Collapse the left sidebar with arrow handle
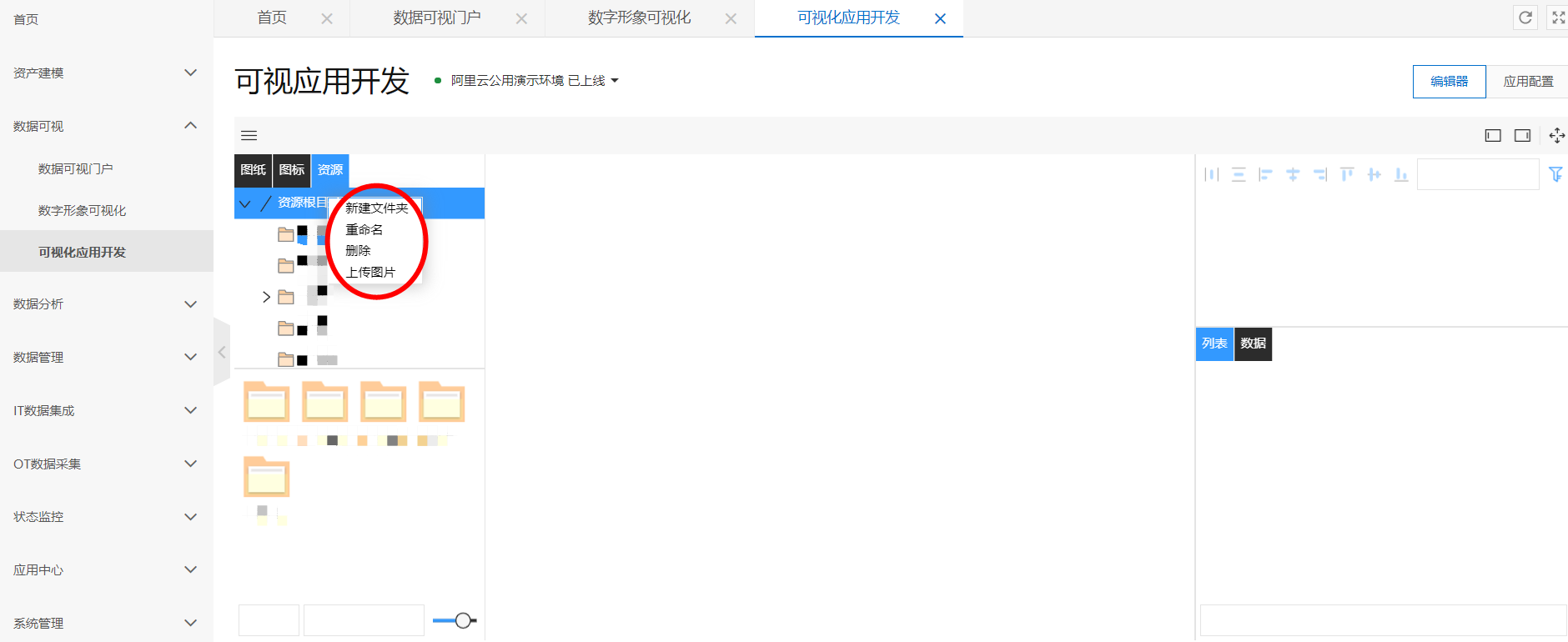This screenshot has width=1568, height=642. point(222,352)
